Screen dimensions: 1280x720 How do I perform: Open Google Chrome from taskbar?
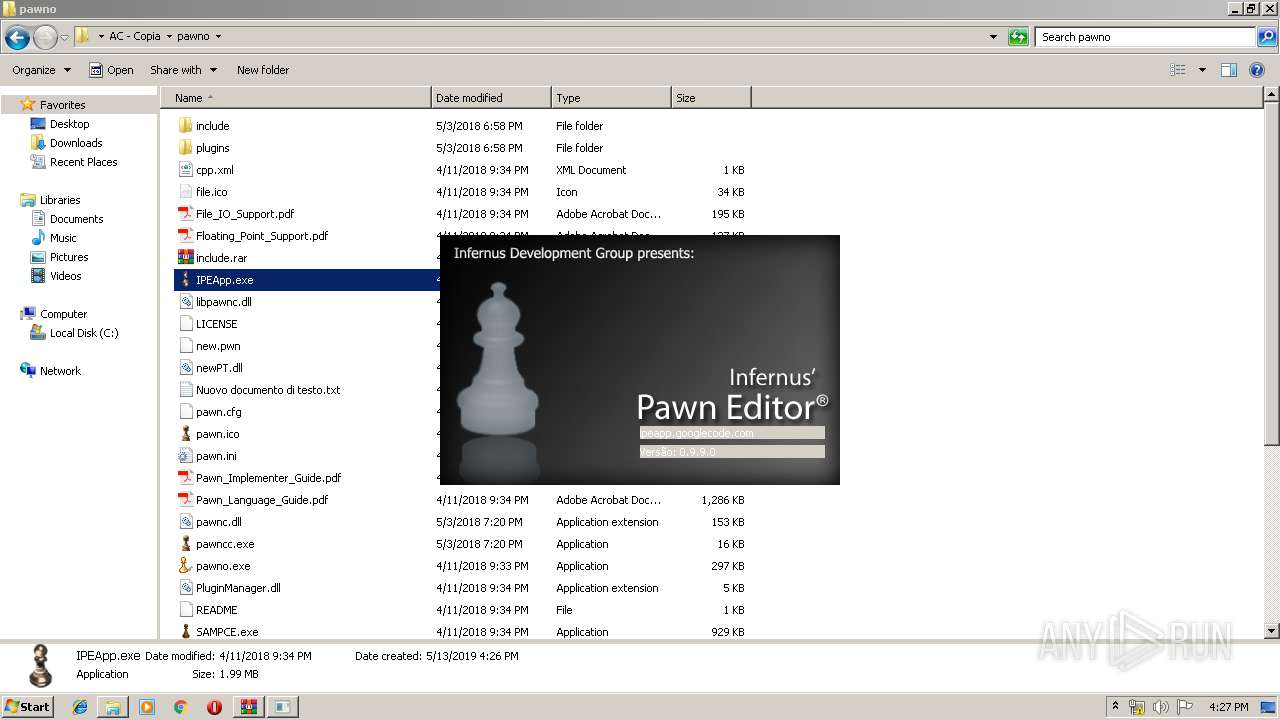click(x=180, y=707)
